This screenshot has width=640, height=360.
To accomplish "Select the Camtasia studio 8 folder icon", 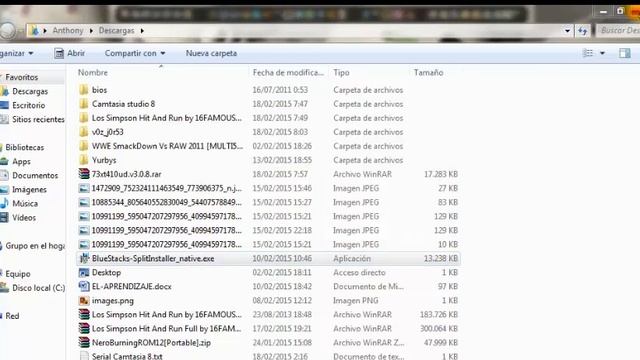I will point(84,104).
